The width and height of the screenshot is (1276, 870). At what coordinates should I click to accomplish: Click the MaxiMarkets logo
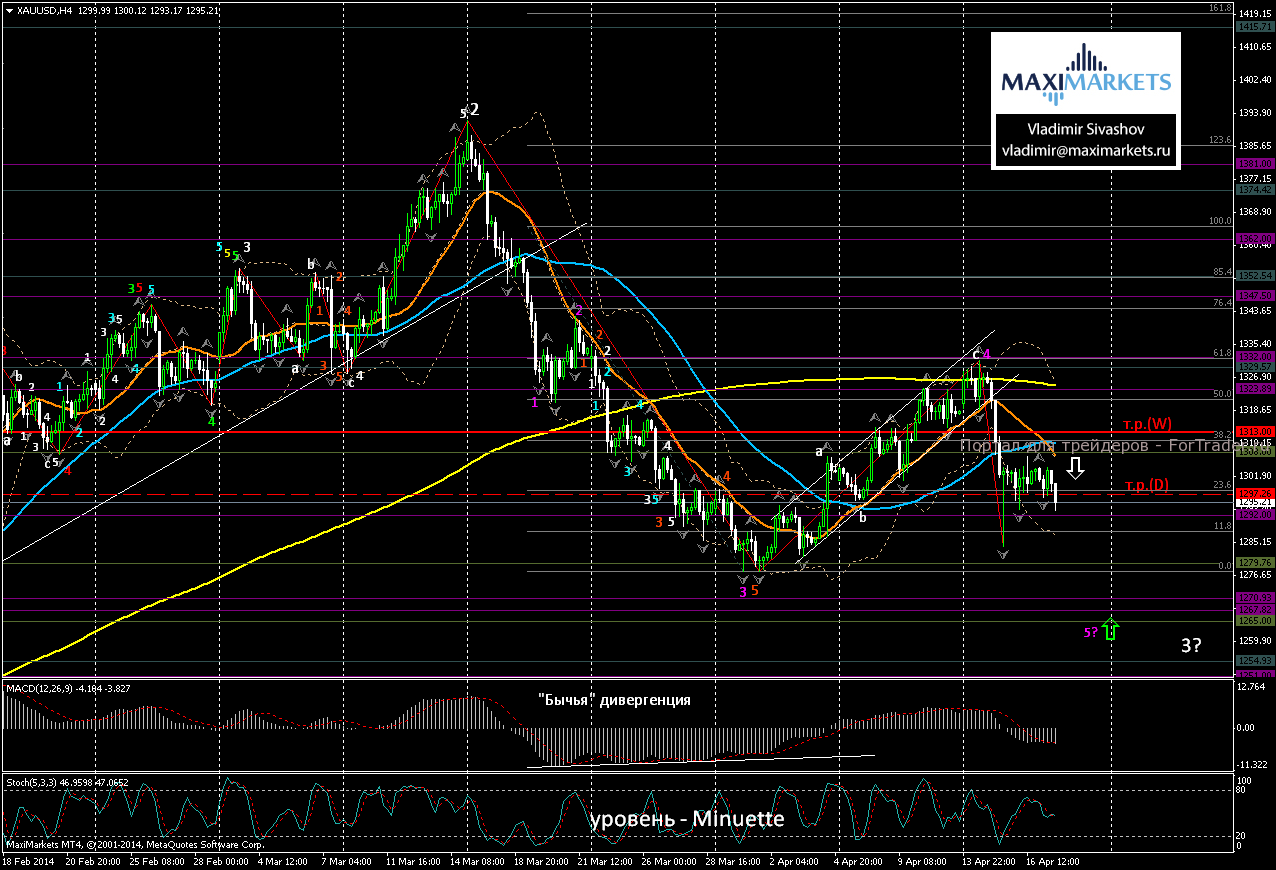click(x=1085, y=77)
